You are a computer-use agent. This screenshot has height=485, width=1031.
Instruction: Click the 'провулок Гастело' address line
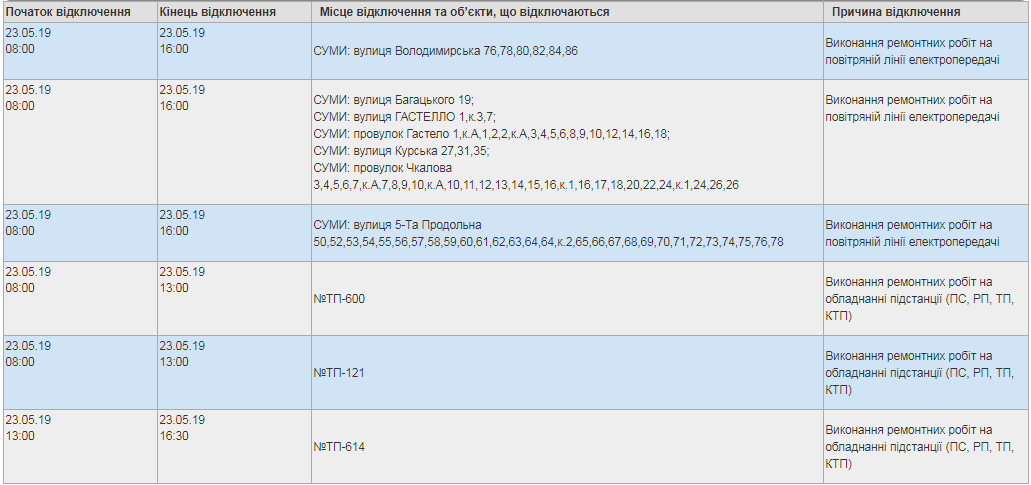point(492,134)
